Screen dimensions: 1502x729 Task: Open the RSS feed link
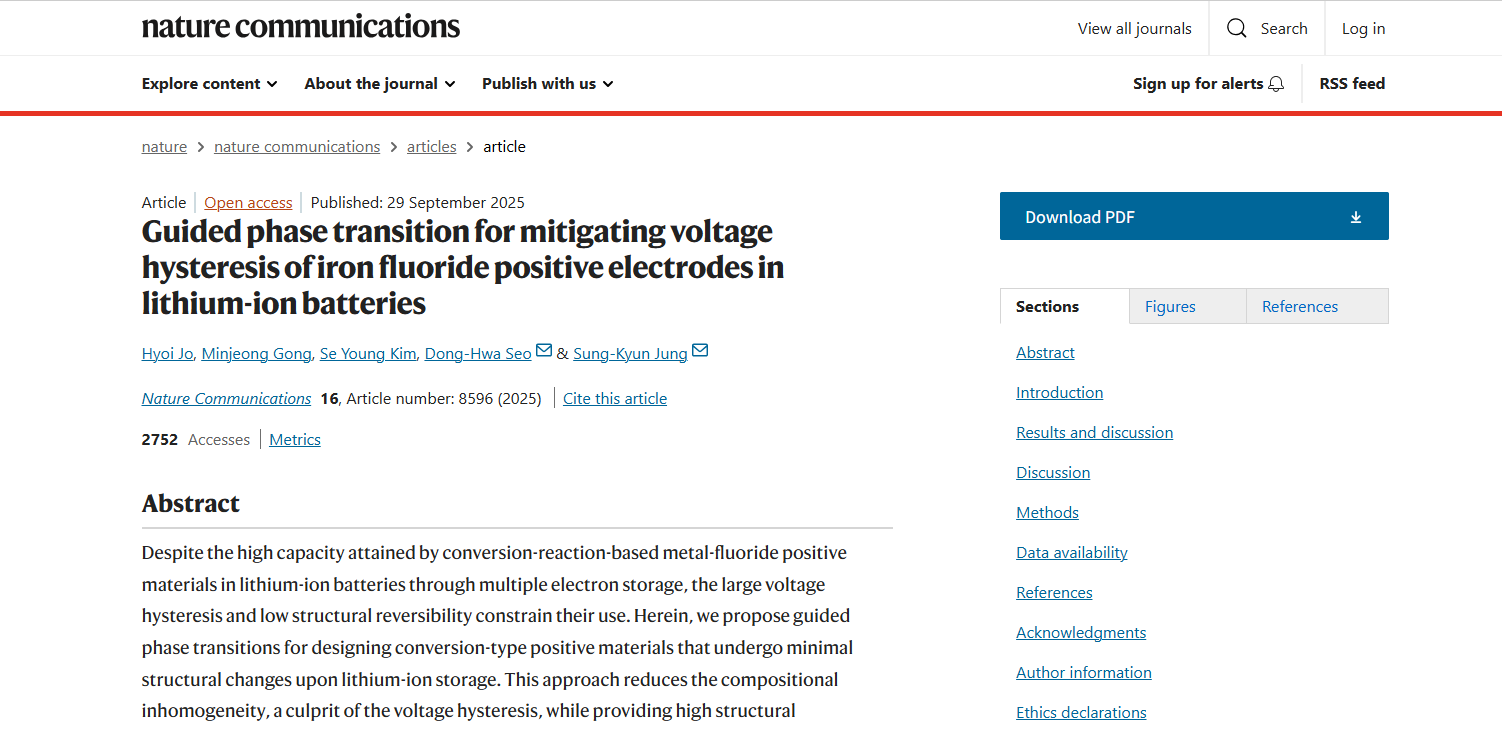1352,84
